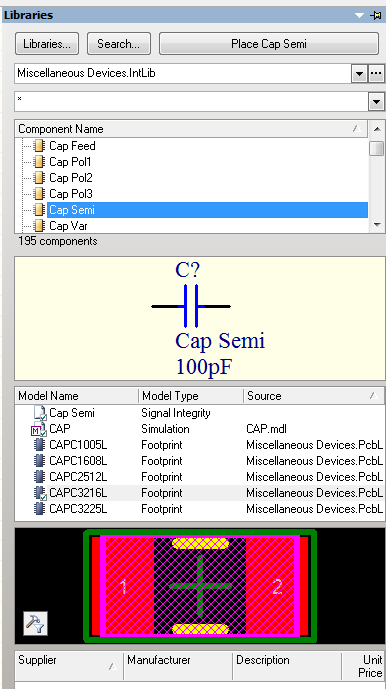Select the Cap Feed component icon
The width and height of the screenshot is (388, 689).
39,146
